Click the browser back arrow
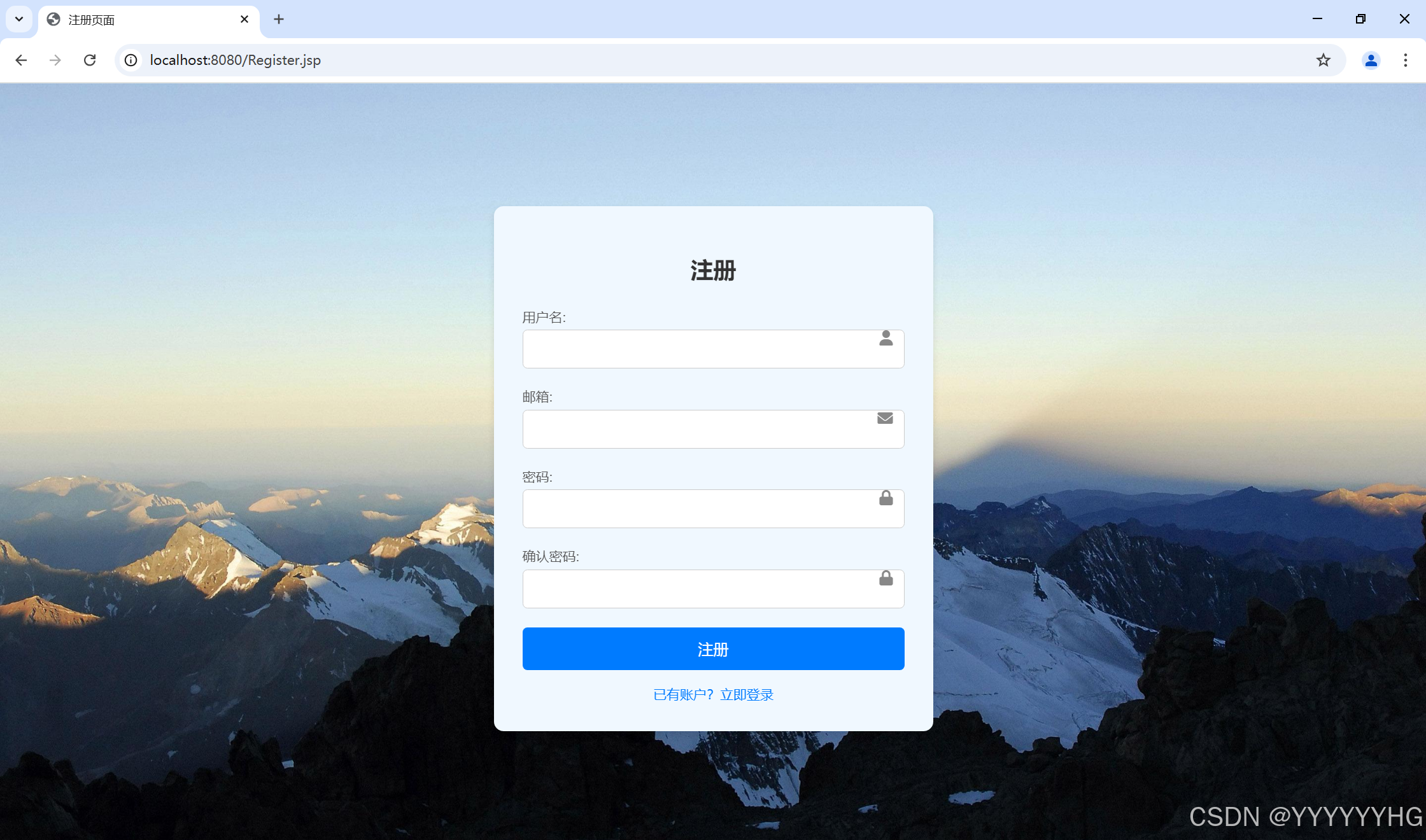 point(21,60)
